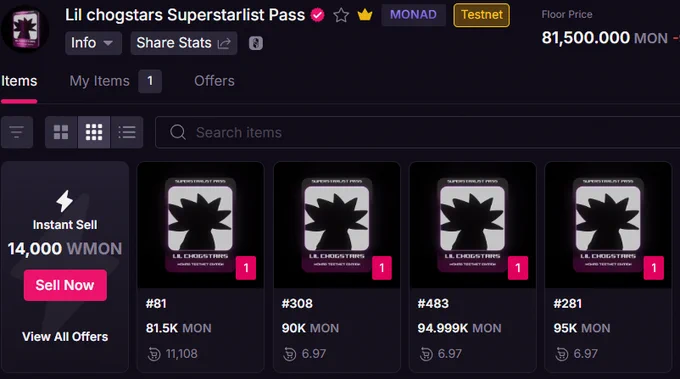Click the pink verified badge icon
Viewport: 680px width, 379px height.
click(317, 15)
